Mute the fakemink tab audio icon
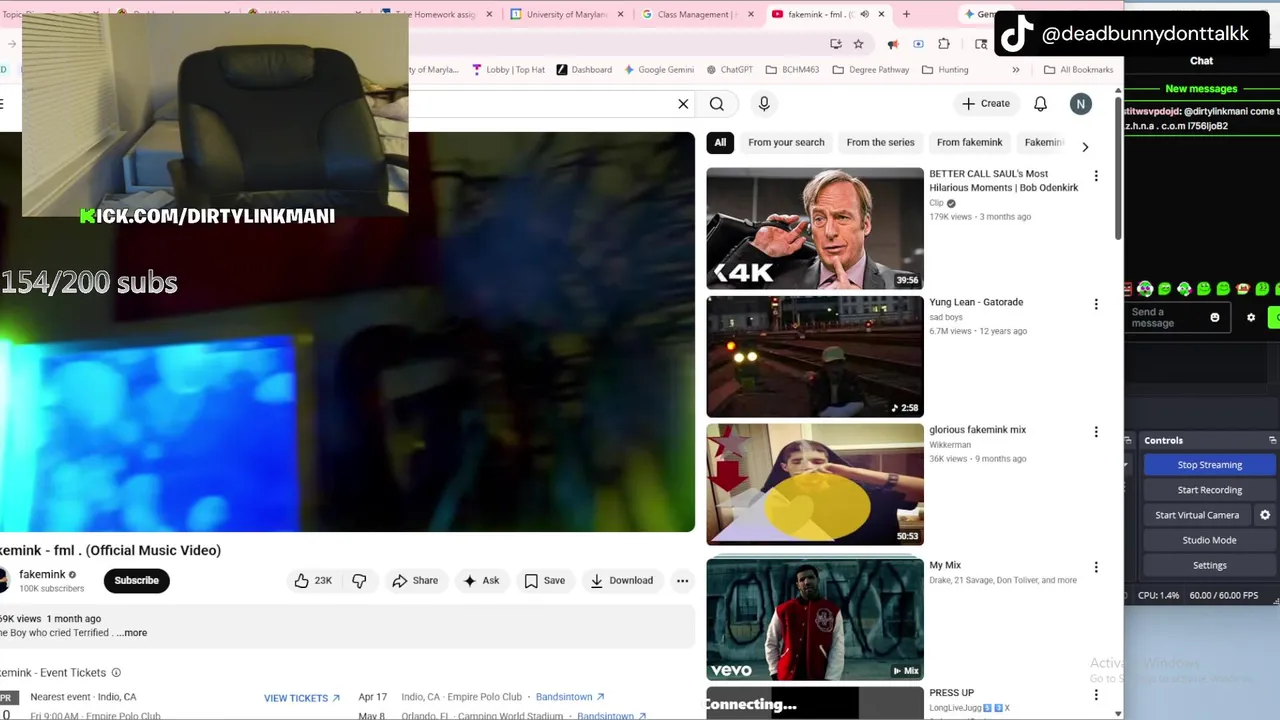This screenshot has width=1280, height=720. coord(864,14)
